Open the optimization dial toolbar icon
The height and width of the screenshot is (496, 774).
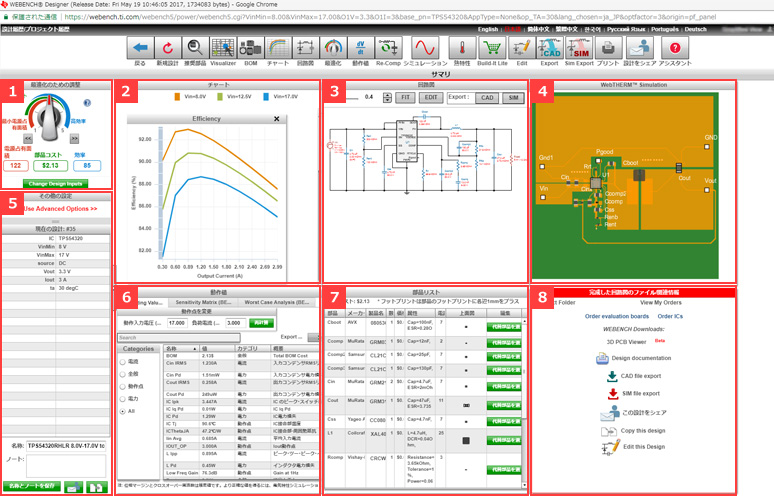333,48
